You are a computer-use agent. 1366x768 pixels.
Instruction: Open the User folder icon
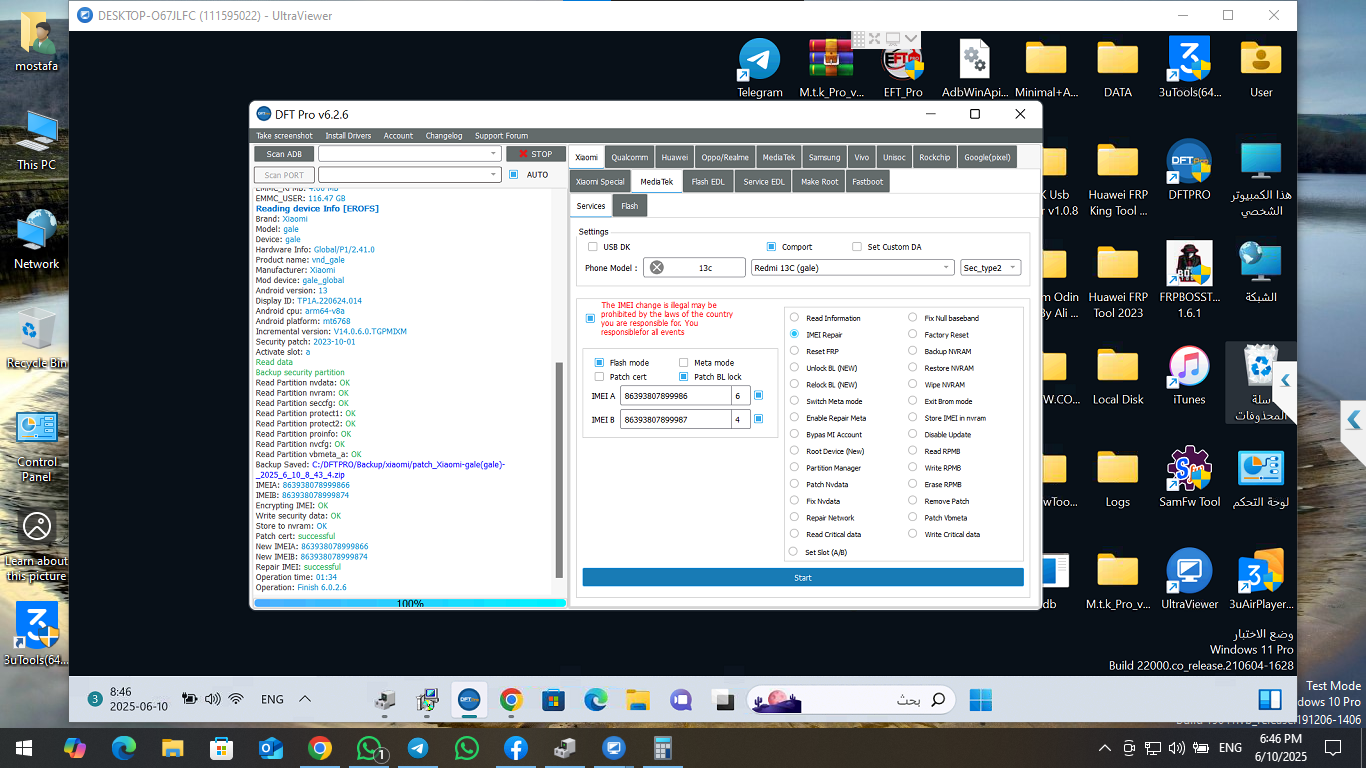(1261, 68)
